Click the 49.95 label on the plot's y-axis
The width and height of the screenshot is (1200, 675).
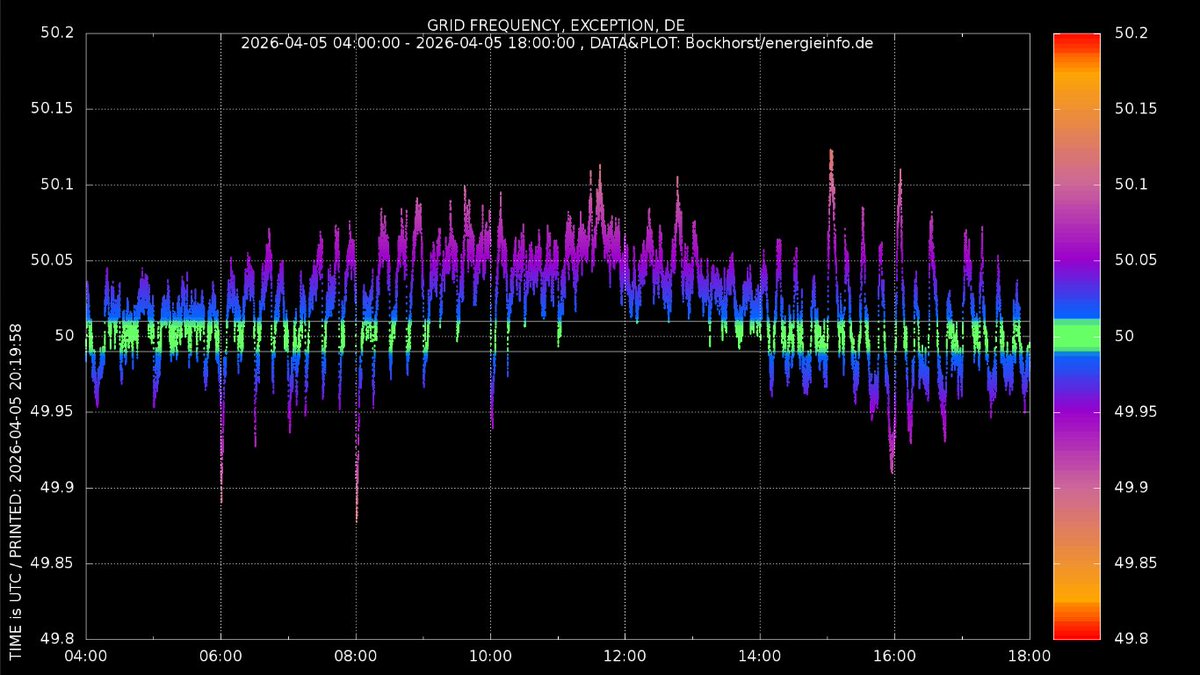tap(54, 412)
